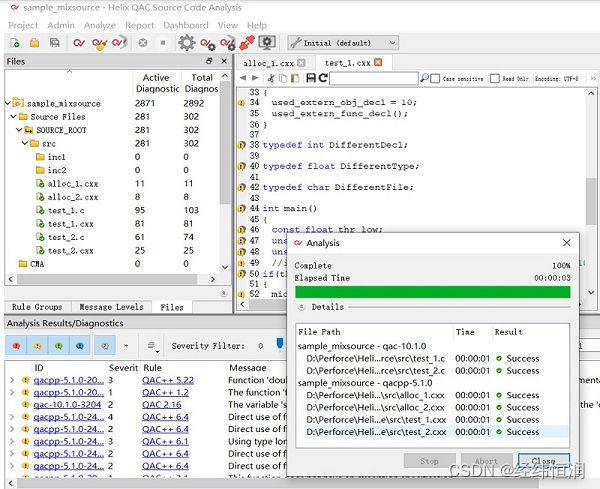This screenshot has height=489, width=600.
Task: Toggle the yellow warning severity filter icon
Action: [x=37, y=346]
